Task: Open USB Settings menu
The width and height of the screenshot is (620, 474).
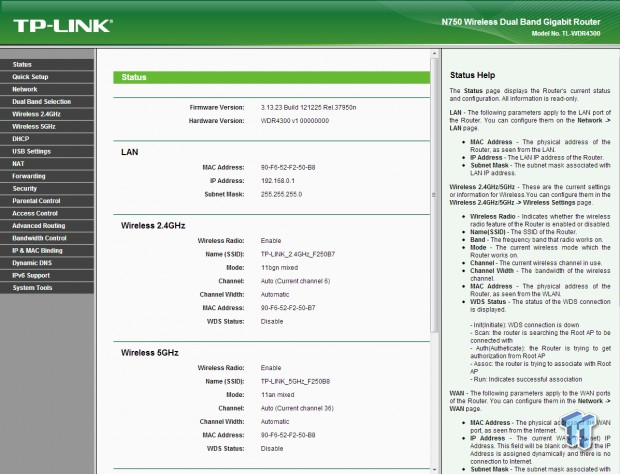Action: tap(47, 151)
